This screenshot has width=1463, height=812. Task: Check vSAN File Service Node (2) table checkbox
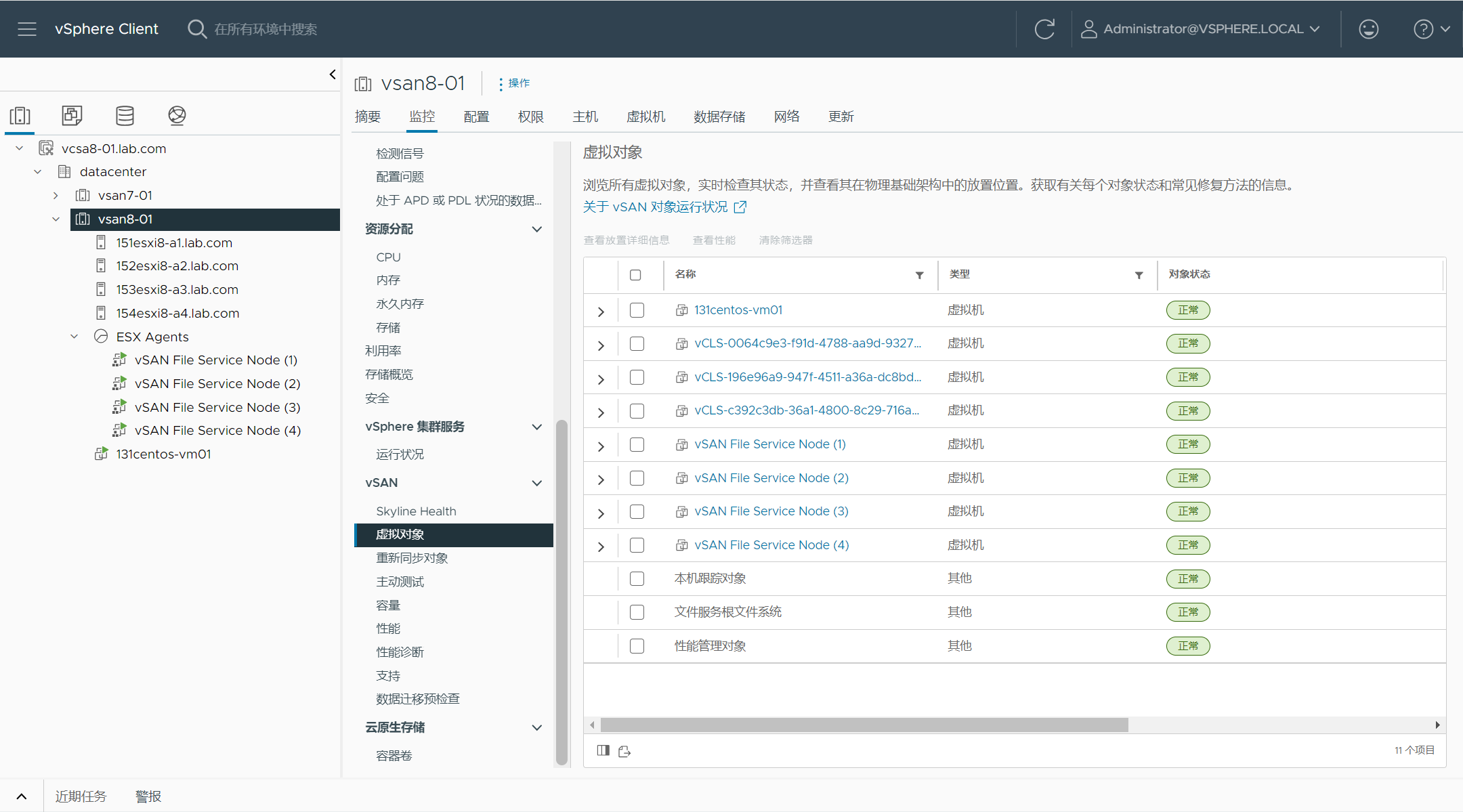coord(637,478)
